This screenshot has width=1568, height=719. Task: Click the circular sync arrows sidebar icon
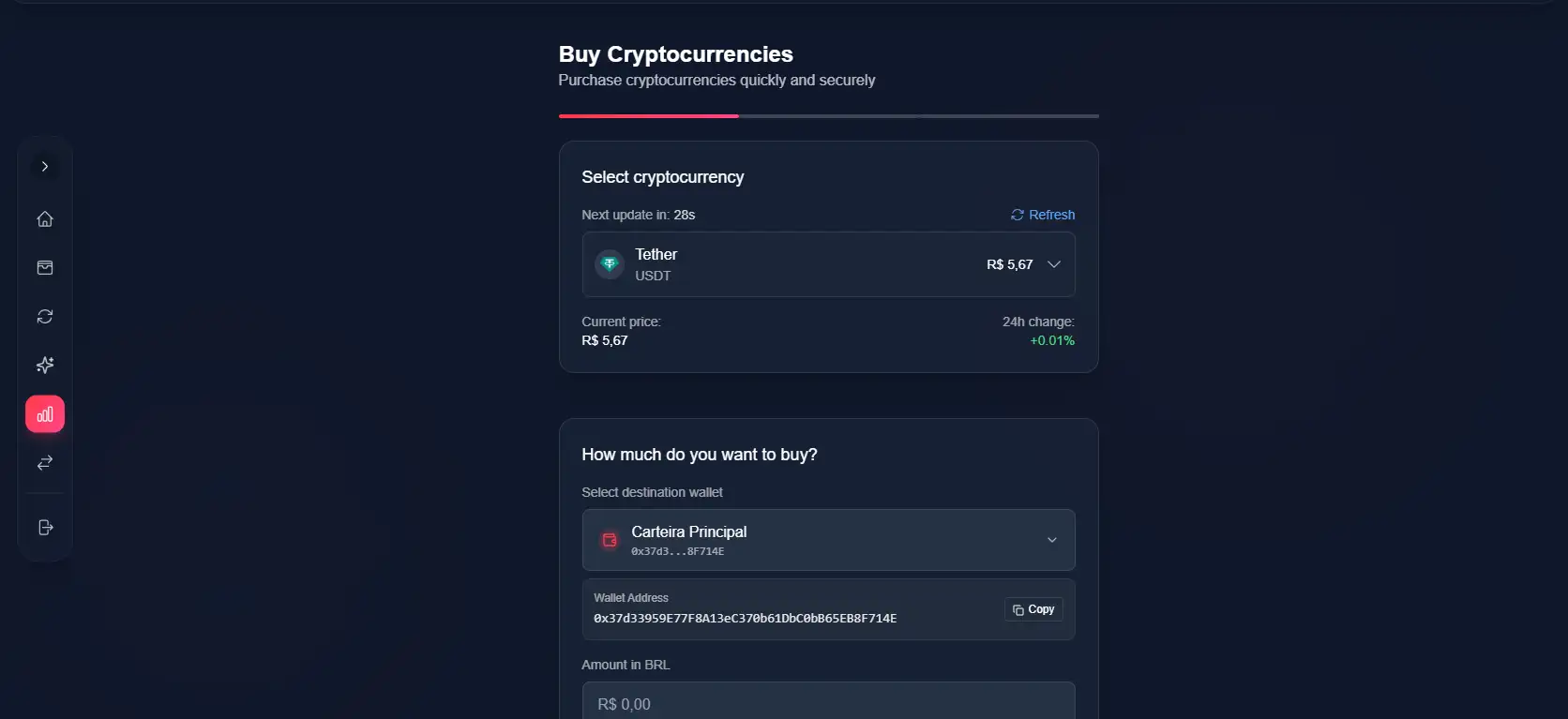(45, 317)
